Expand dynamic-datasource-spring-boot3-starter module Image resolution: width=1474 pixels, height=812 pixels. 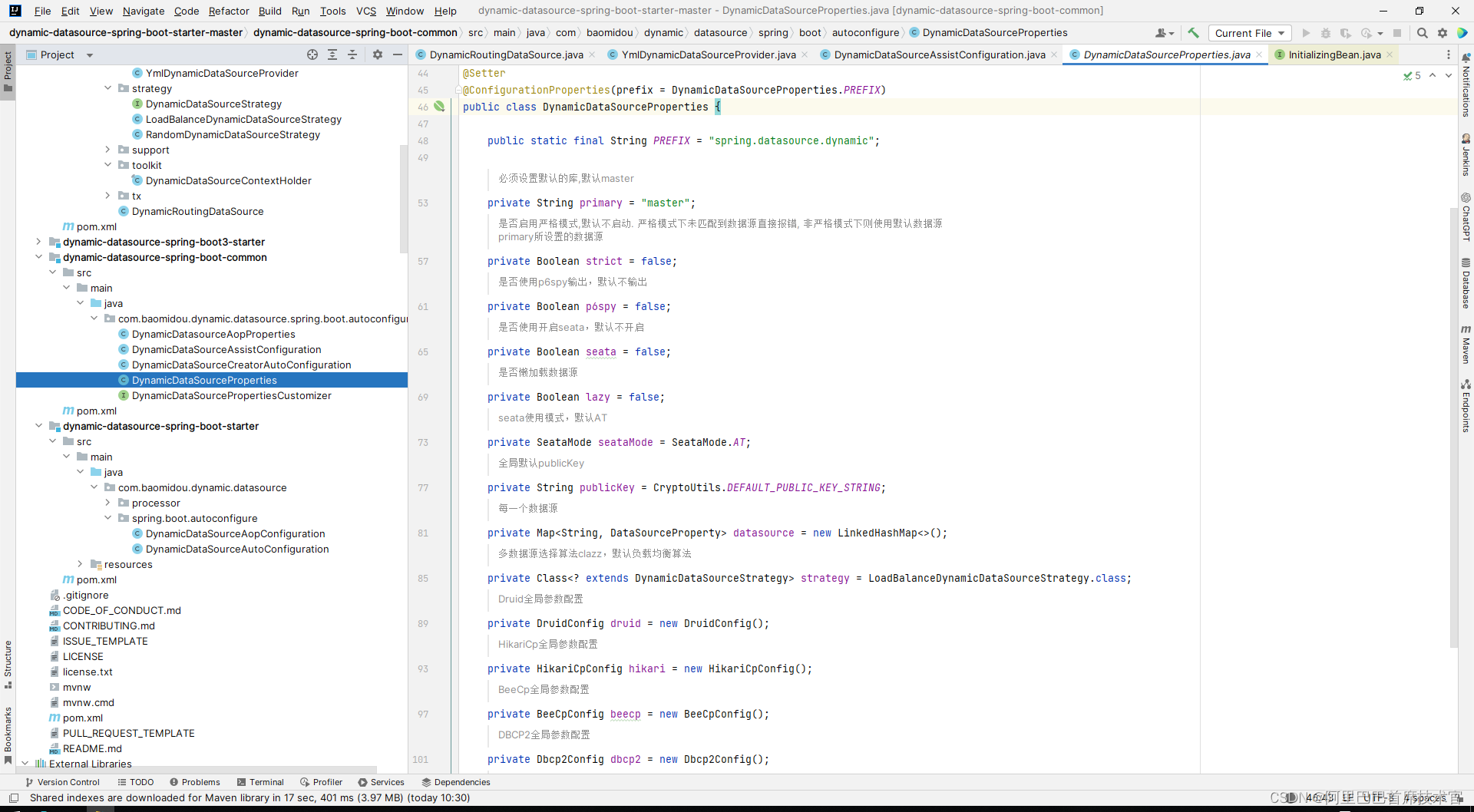38,242
